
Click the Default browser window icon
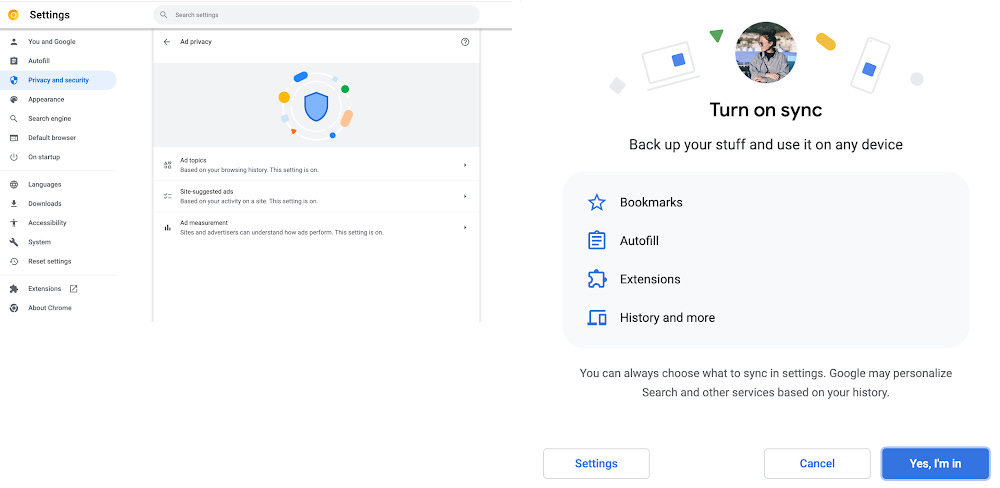click(14, 138)
